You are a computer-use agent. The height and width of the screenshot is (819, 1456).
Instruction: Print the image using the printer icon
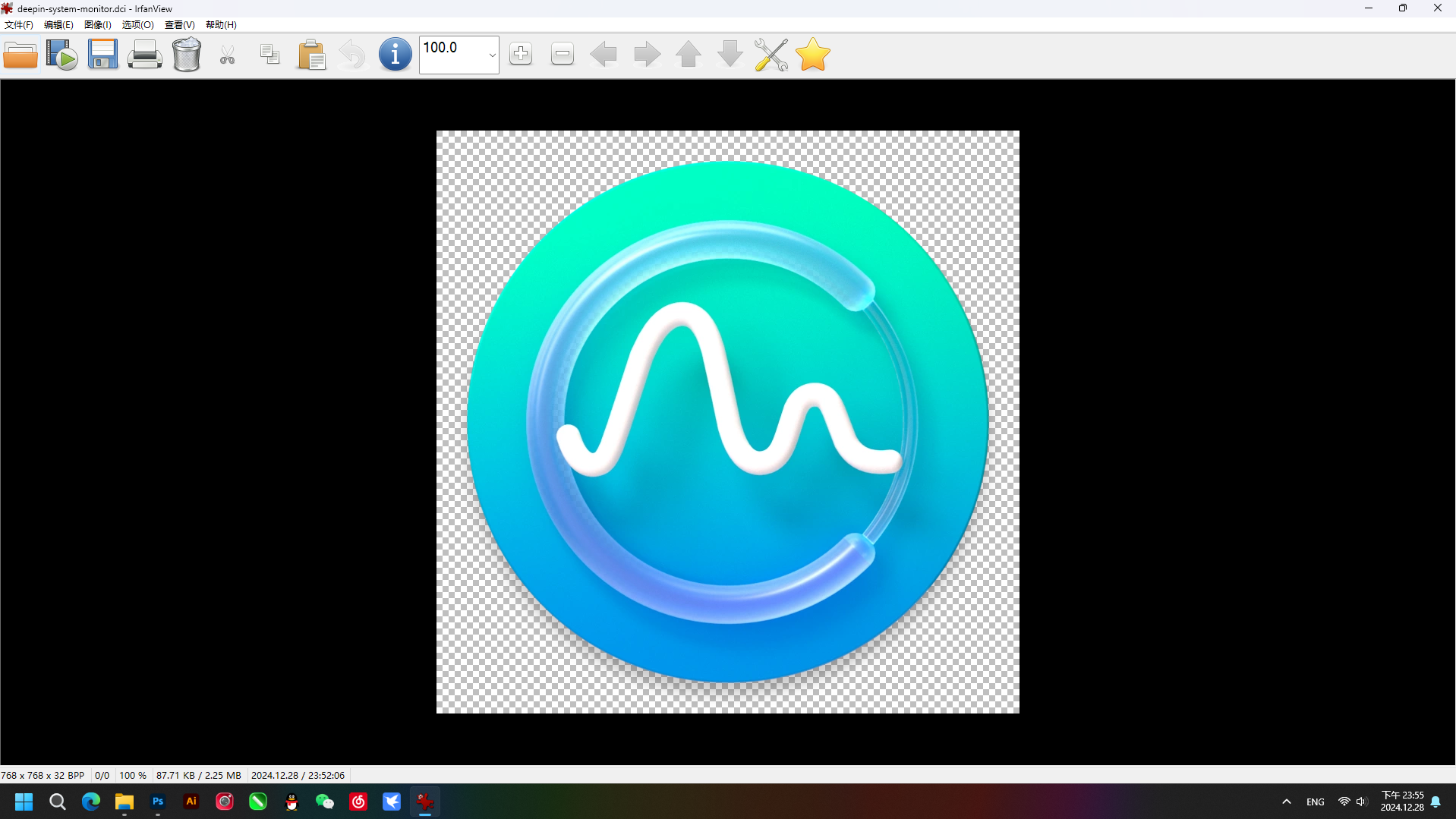[x=144, y=55]
